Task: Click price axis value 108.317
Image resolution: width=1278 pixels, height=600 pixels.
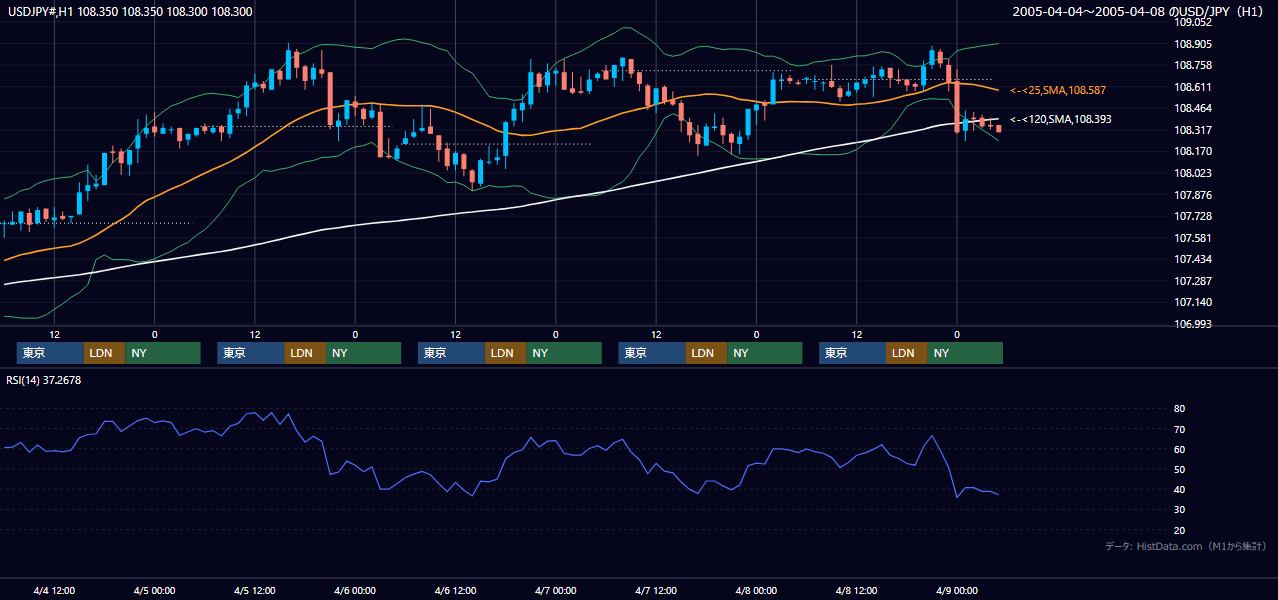Action: (1194, 130)
